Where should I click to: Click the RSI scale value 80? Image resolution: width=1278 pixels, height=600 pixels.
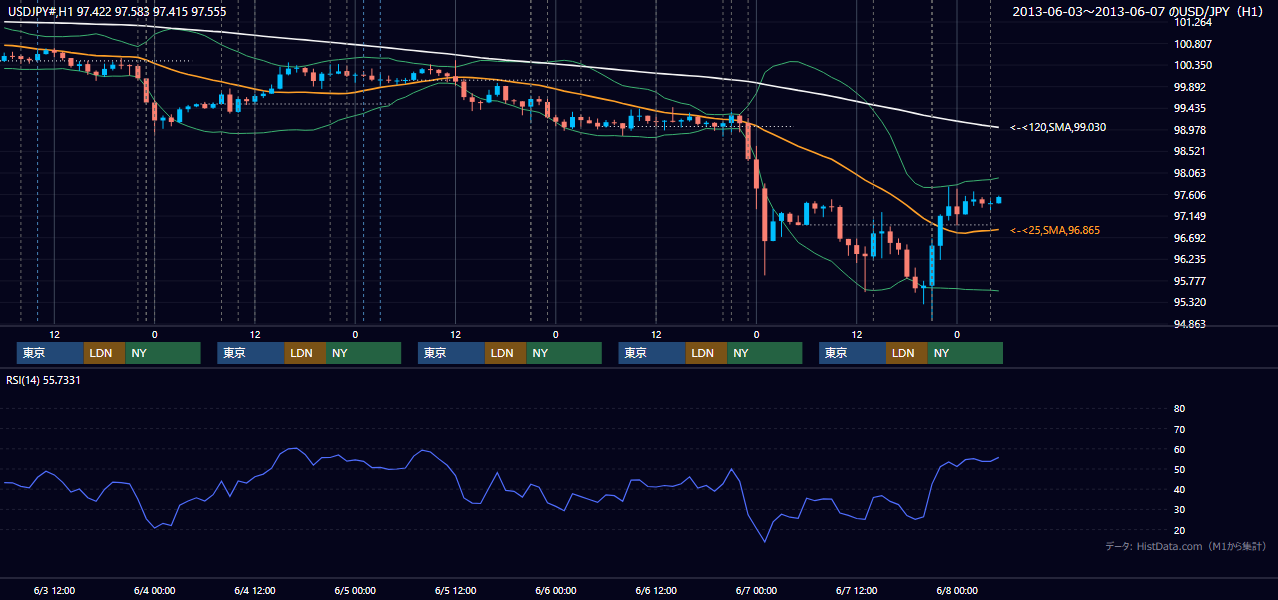click(x=1179, y=408)
